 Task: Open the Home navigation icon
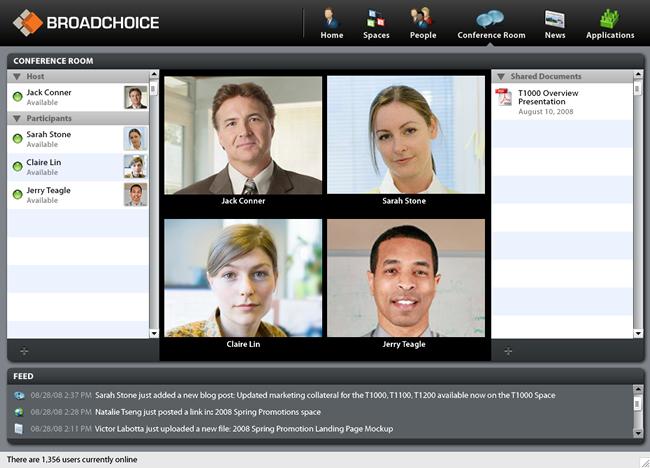tap(332, 19)
